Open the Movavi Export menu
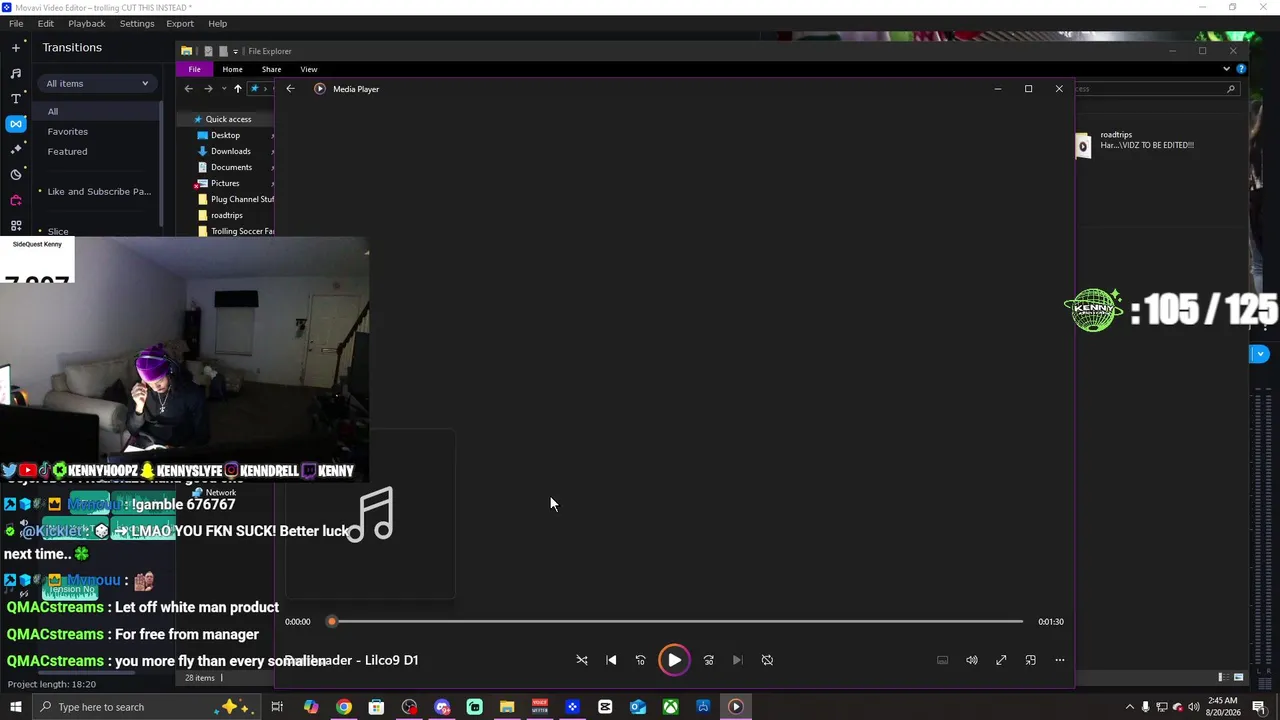Viewport: 1280px width, 720px height. click(x=180, y=23)
